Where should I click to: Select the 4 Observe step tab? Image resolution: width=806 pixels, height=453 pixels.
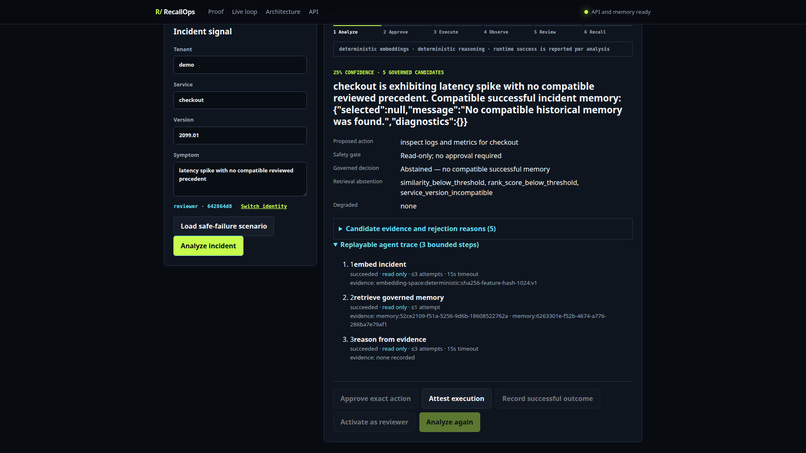click(508, 31)
